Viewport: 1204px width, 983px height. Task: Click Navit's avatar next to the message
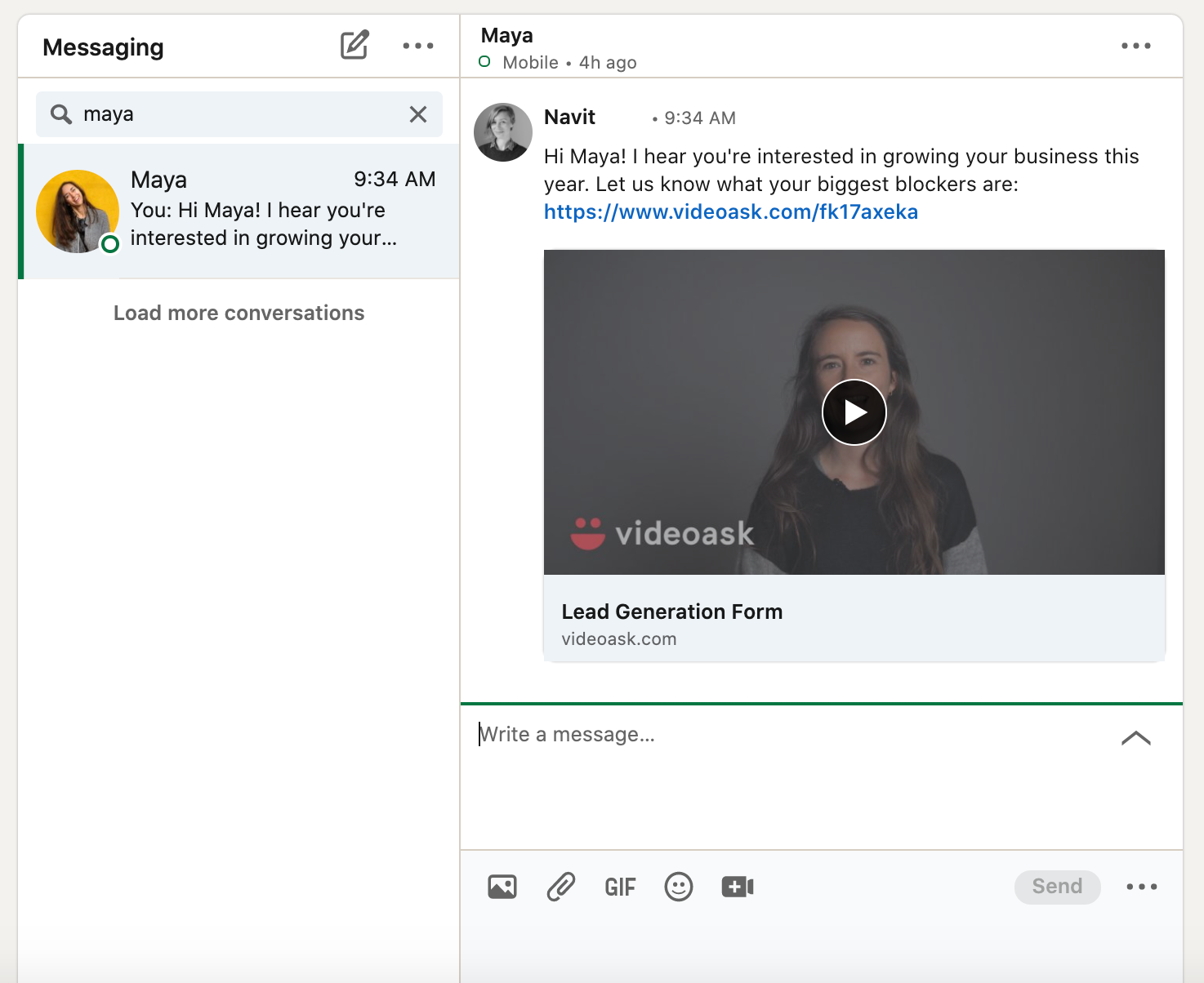point(503,132)
